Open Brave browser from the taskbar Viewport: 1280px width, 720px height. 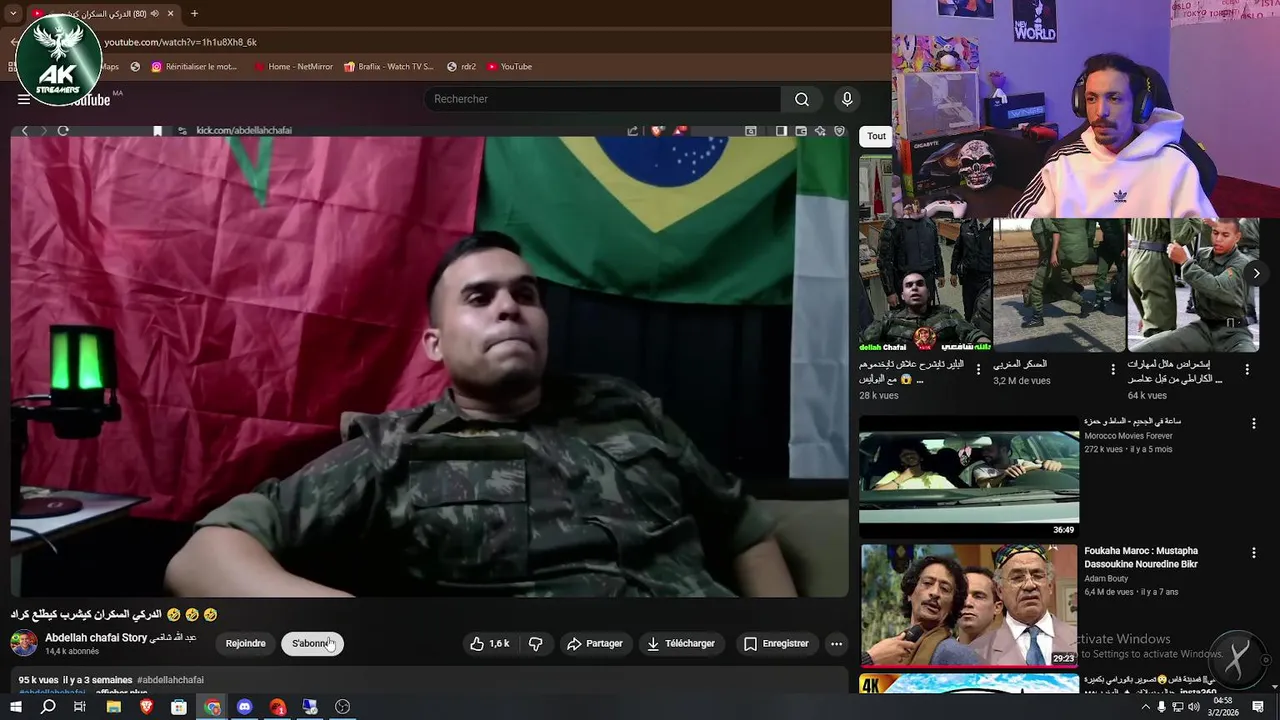coord(147,707)
